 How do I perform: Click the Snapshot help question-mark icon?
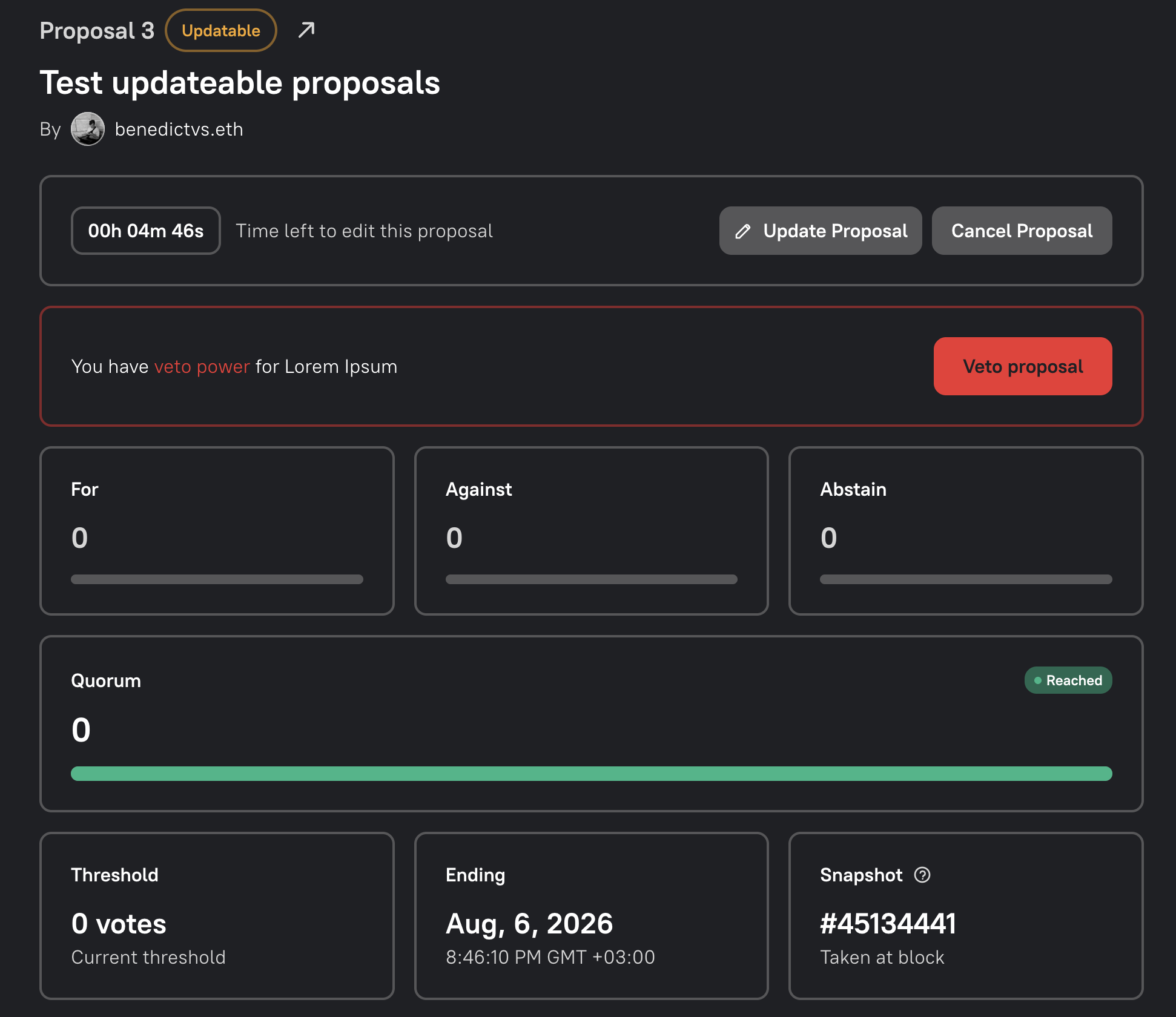point(922,875)
